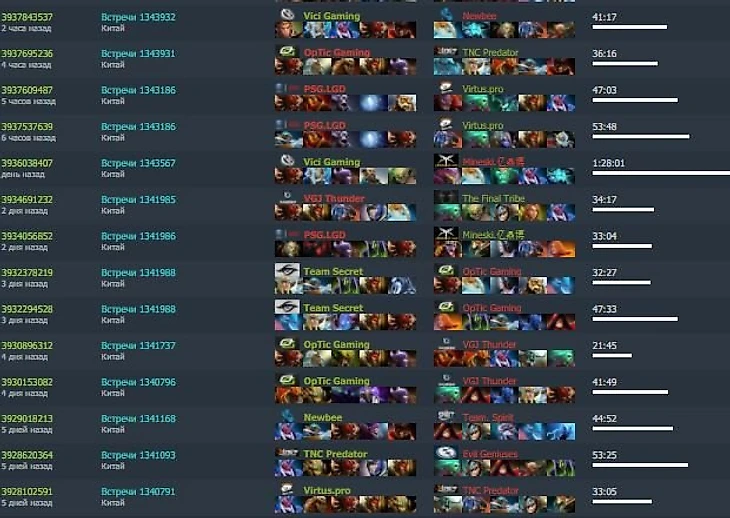This screenshot has height=518, width=730.
Task: Open match ID 3936038407
Action: [27, 163]
